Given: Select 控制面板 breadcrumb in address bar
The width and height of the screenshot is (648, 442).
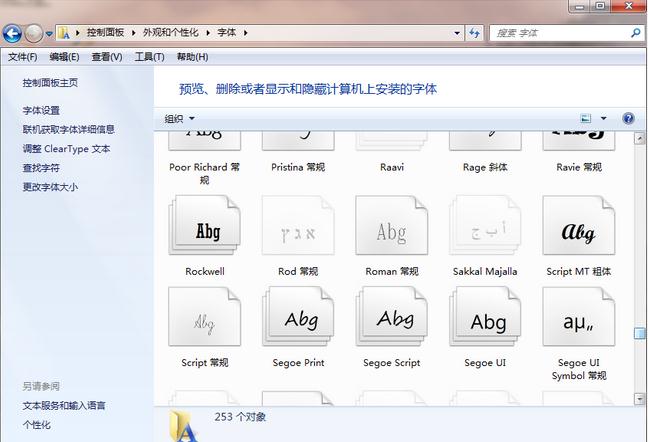Looking at the screenshot, I should [105, 33].
